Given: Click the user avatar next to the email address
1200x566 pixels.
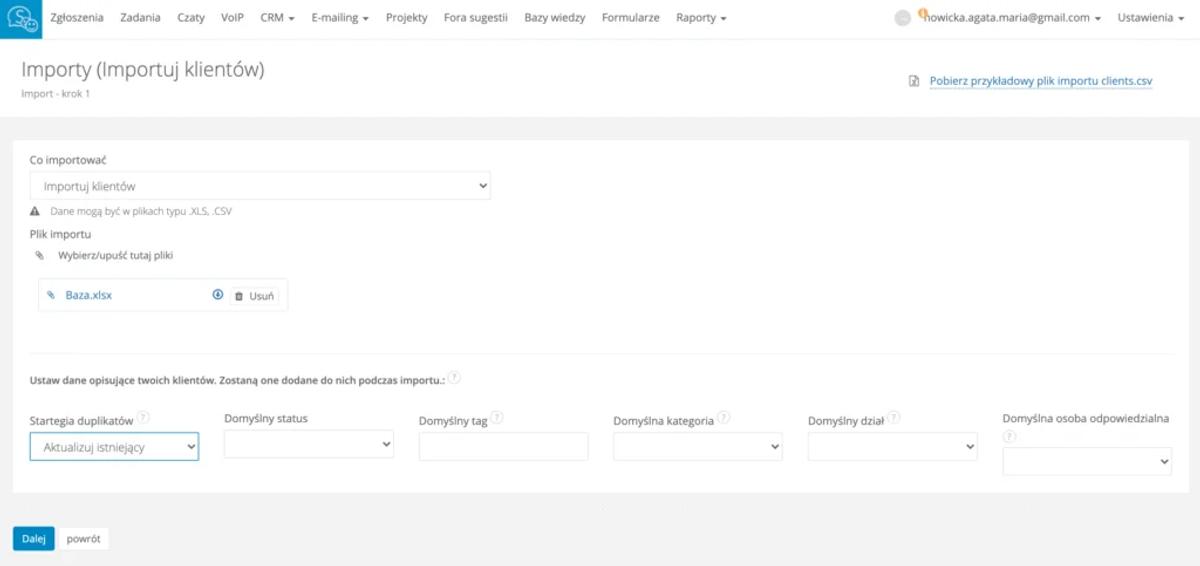Looking at the screenshot, I should point(903,18).
